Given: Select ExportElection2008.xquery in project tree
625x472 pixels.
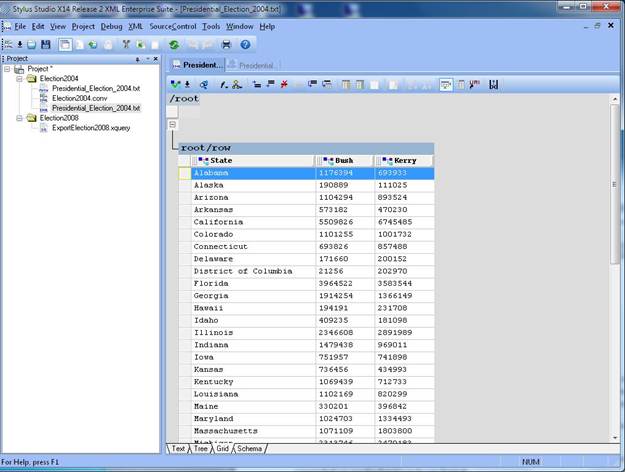Looking at the screenshot, I should (x=91, y=128).
